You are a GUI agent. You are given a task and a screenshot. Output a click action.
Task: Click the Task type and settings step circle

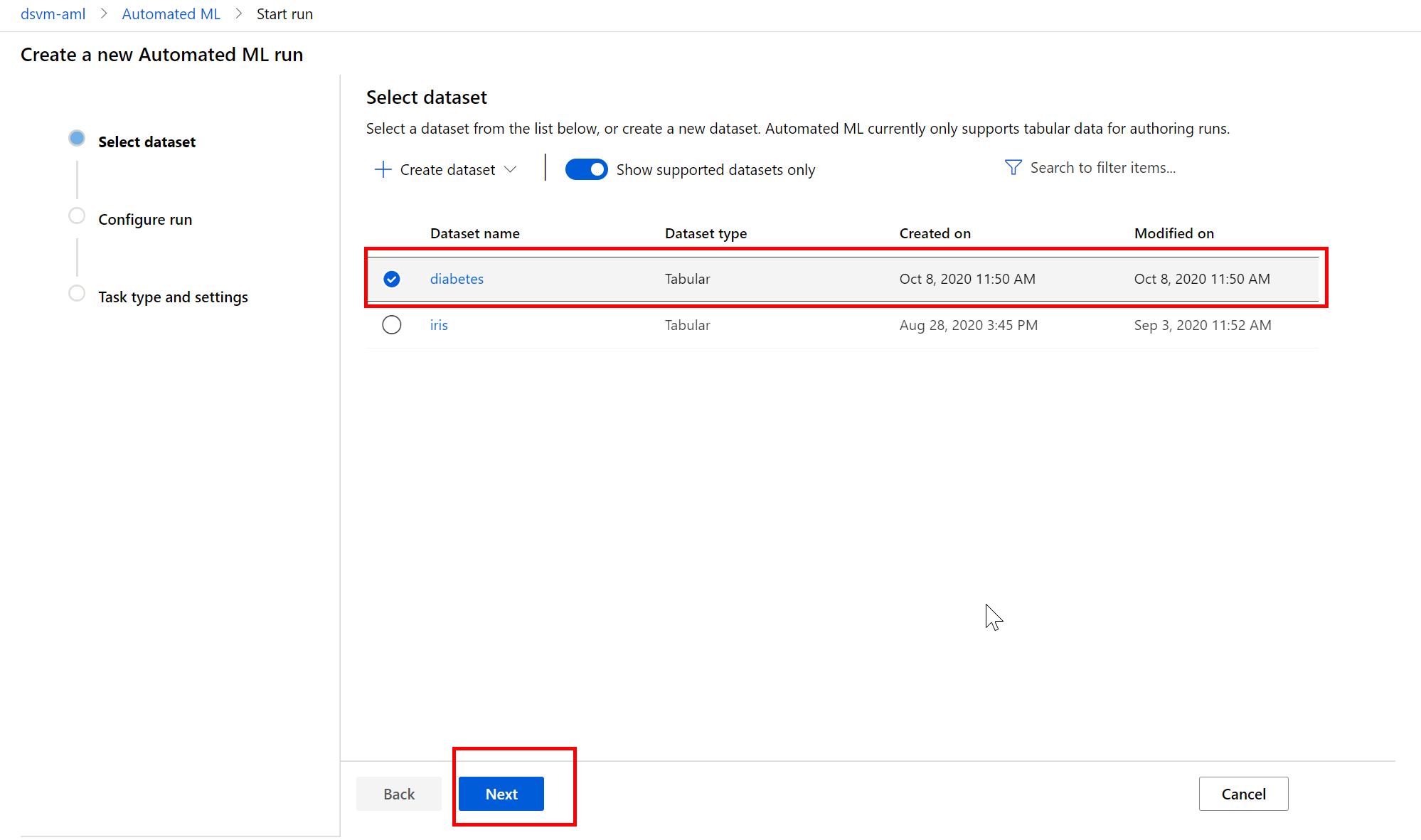click(x=77, y=293)
